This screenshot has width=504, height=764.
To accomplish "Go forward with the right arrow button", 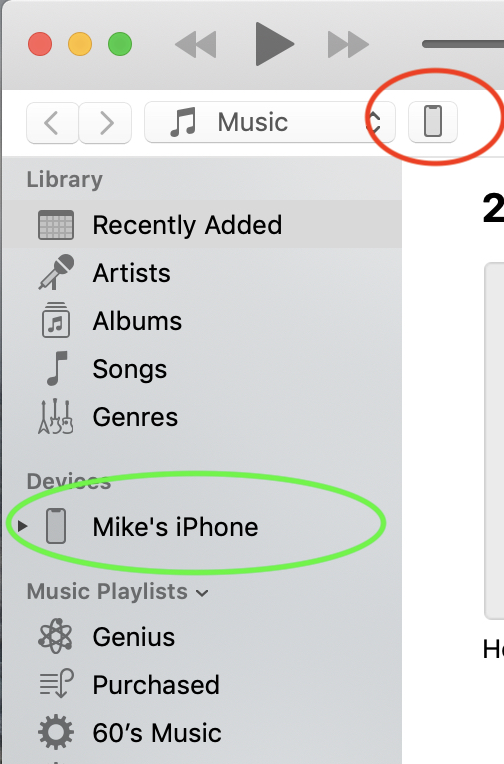I will 105,123.
